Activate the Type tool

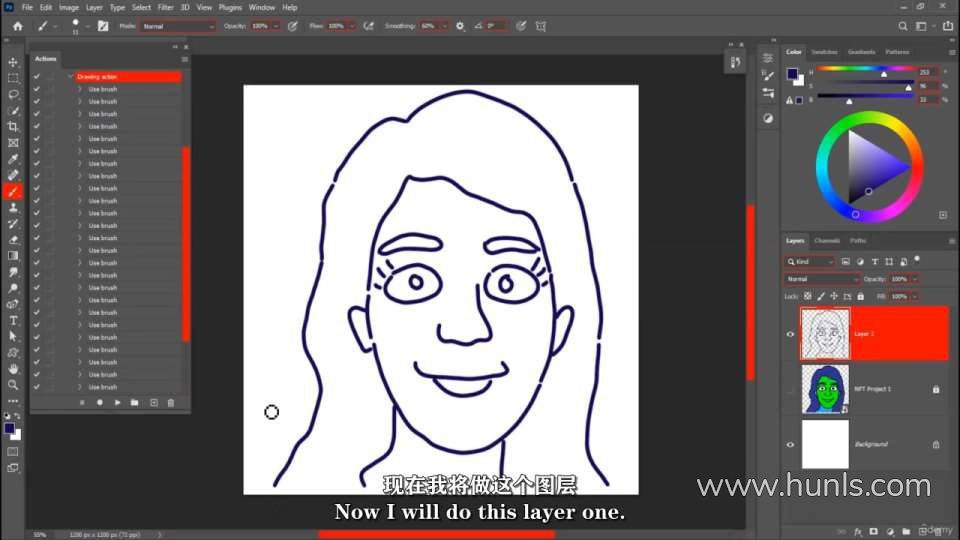(13, 320)
